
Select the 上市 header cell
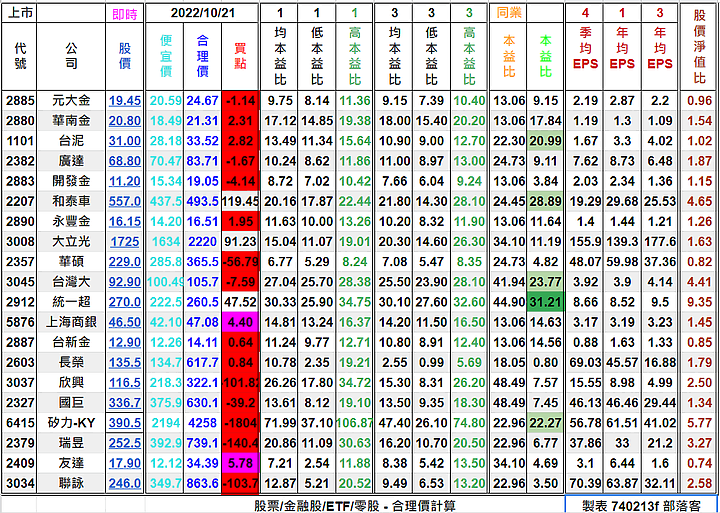[20, 13]
